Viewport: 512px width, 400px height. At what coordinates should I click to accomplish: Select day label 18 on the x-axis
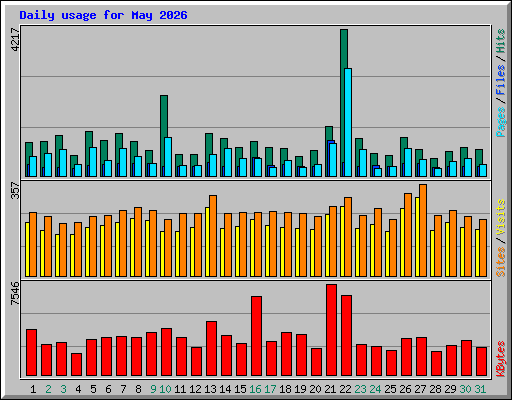point(285,389)
